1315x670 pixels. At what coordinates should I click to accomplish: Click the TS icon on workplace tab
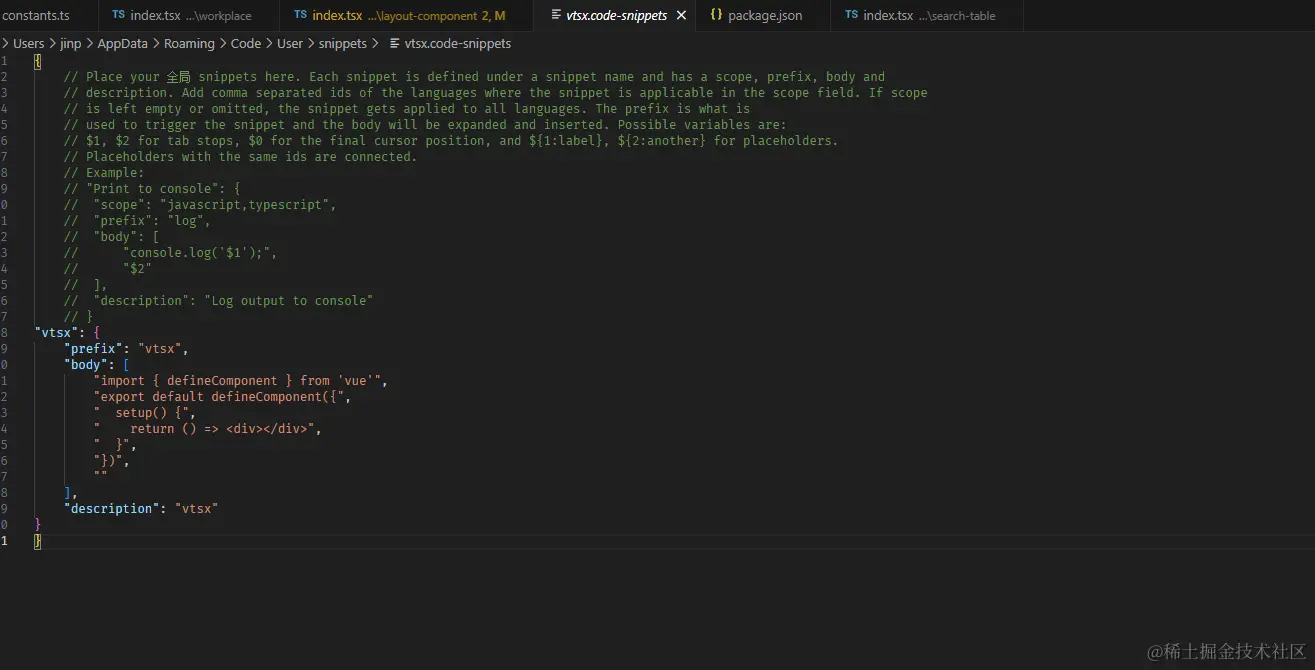(x=118, y=15)
